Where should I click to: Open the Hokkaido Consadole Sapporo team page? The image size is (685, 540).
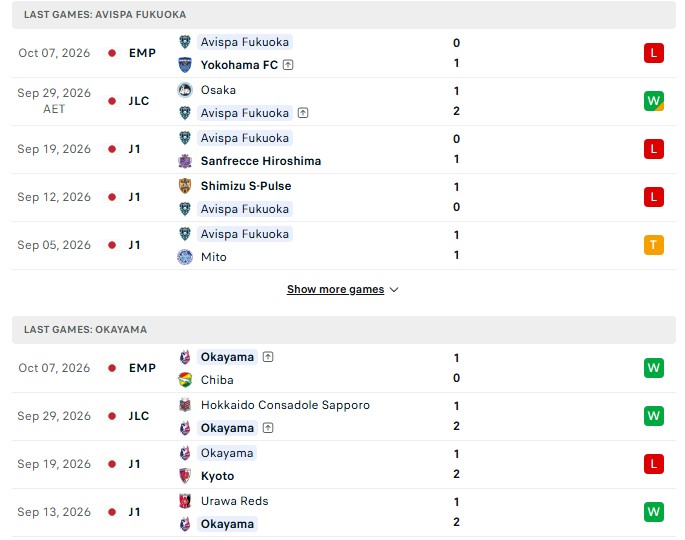click(285, 405)
